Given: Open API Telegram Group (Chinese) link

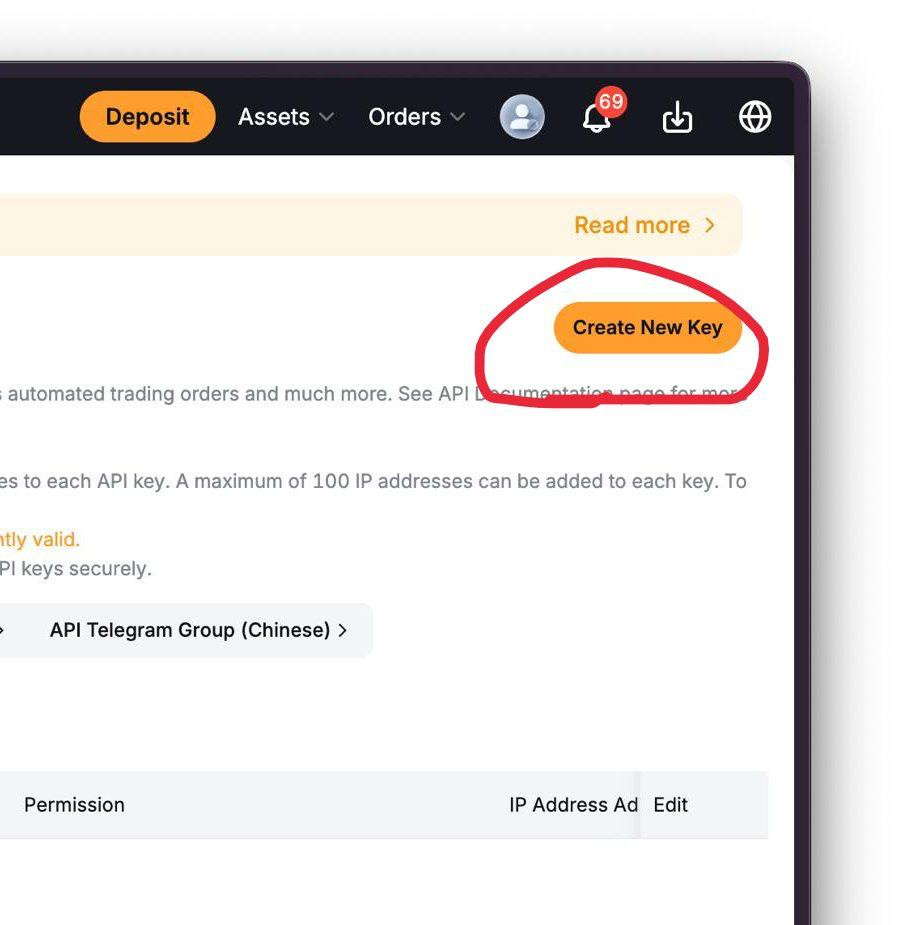Looking at the screenshot, I should 190,630.
